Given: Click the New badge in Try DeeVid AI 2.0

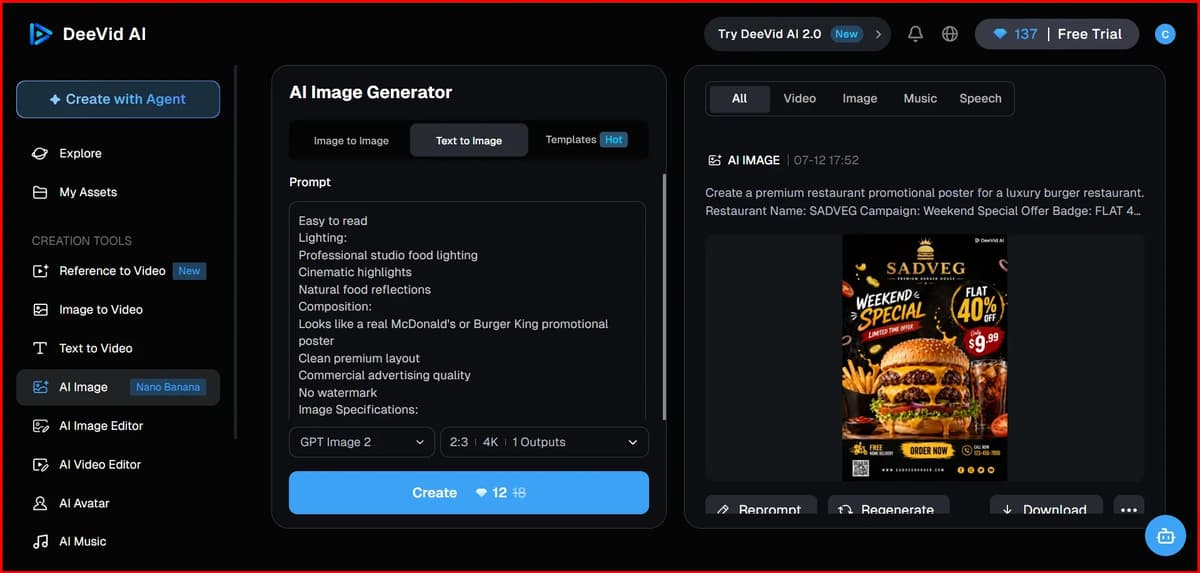Looking at the screenshot, I should point(847,34).
